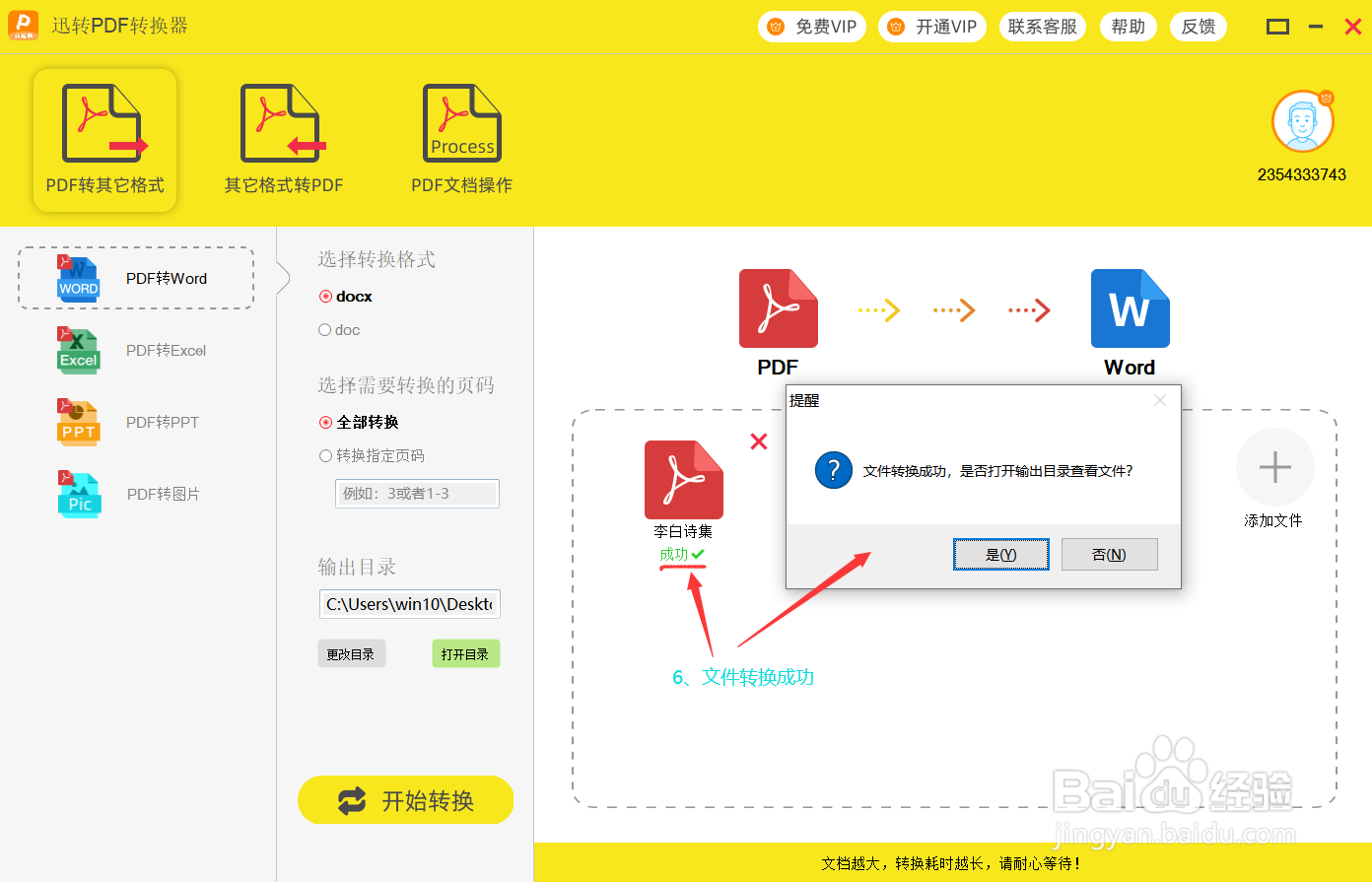Screen dimensions: 1372x882
Task: Open 反馈 feedback
Action: [x=1199, y=27]
